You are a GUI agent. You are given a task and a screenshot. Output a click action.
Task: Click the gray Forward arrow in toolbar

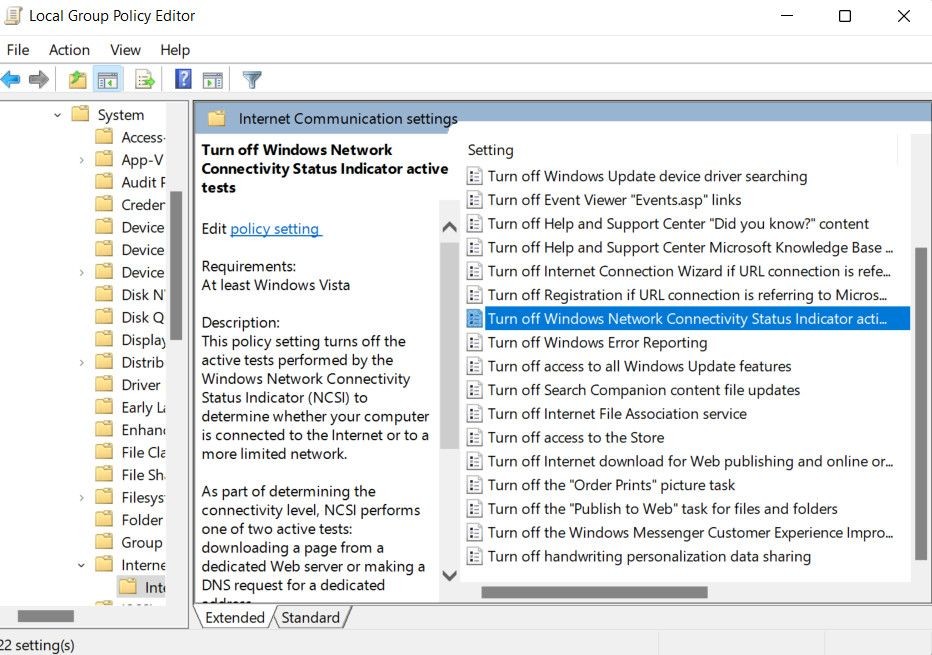coord(39,79)
